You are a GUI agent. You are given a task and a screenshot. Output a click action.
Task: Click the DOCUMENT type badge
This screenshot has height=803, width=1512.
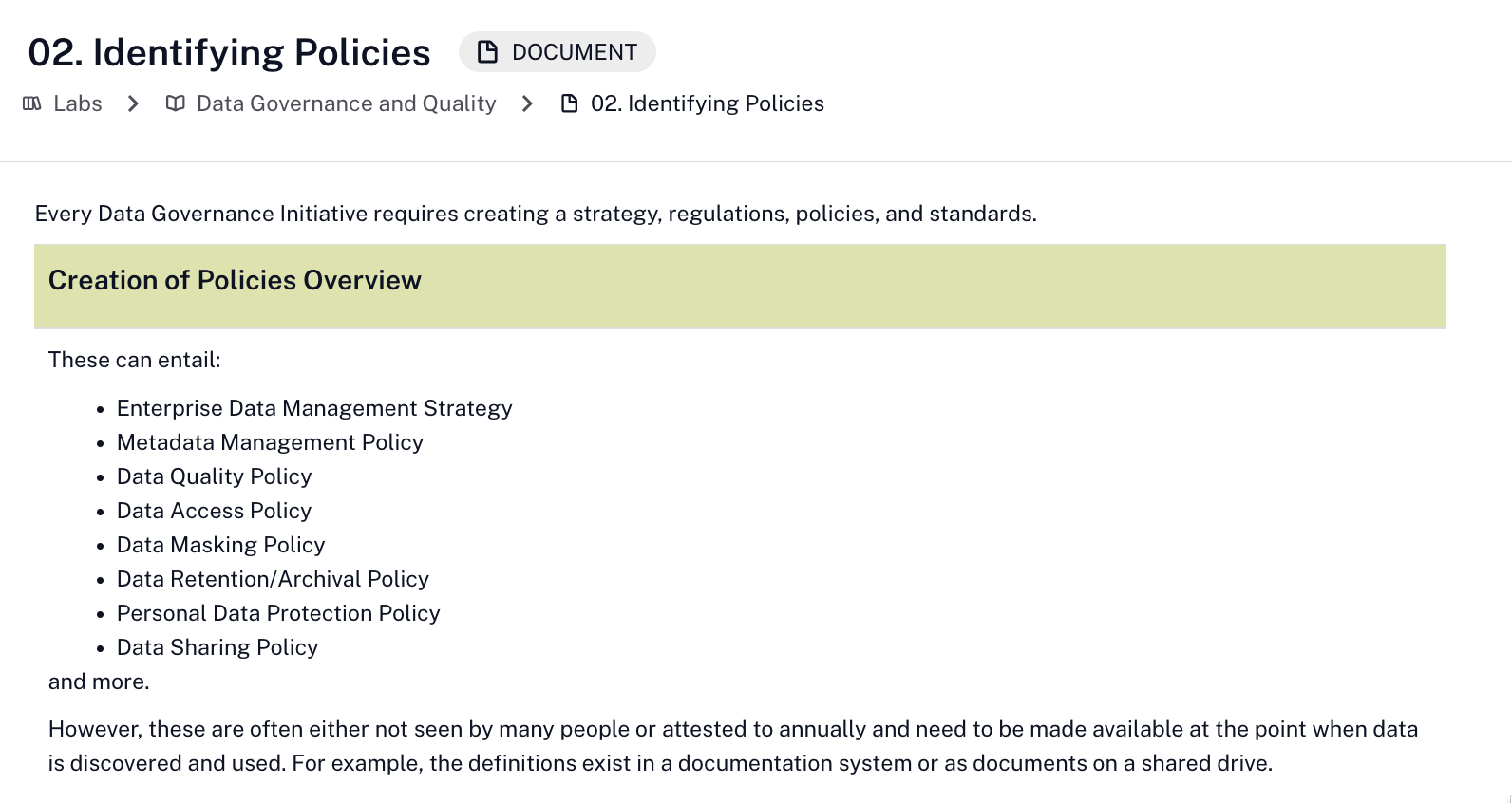pyautogui.click(x=558, y=52)
